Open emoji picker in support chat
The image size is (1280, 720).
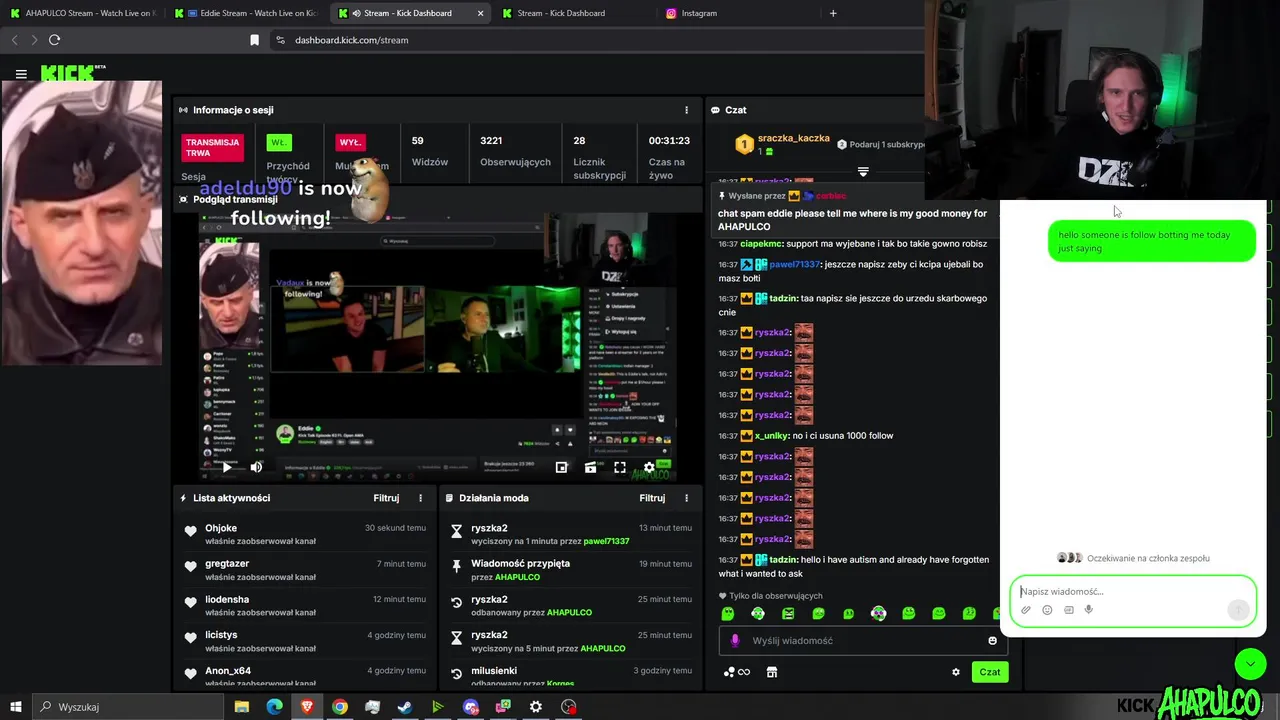click(1047, 610)
